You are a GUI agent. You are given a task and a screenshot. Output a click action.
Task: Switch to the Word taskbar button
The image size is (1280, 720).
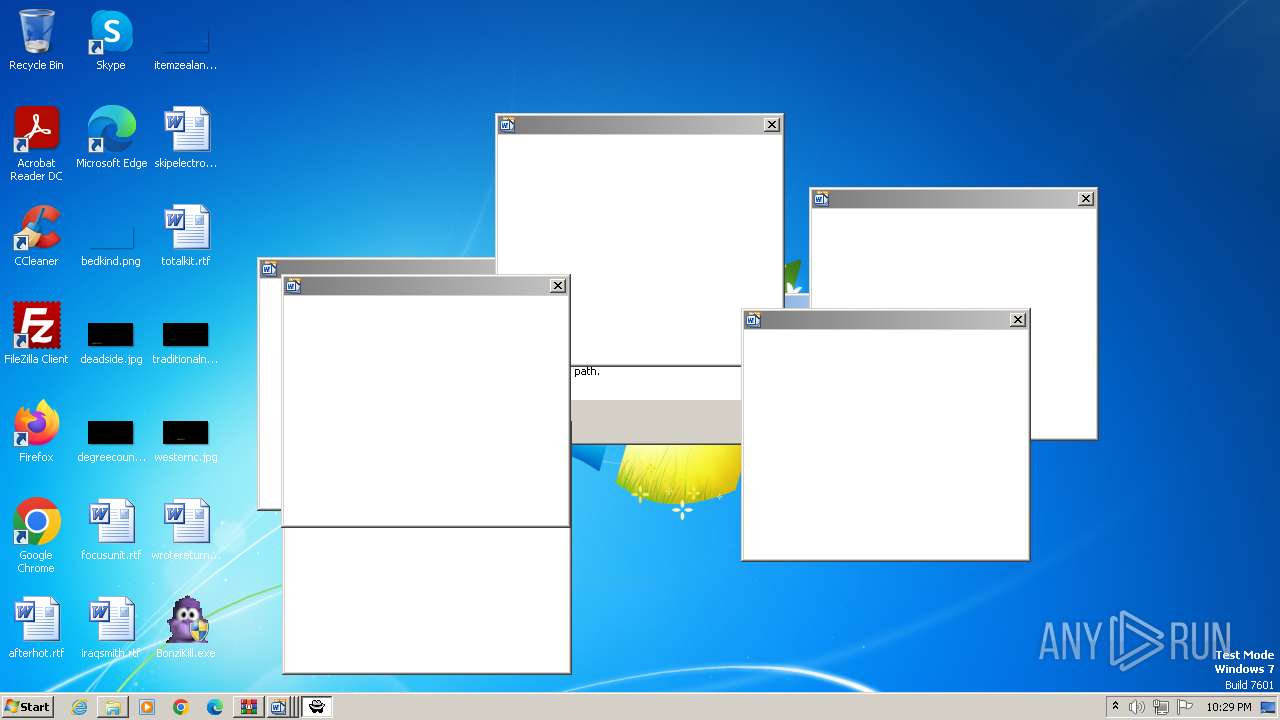pos(279,707)
